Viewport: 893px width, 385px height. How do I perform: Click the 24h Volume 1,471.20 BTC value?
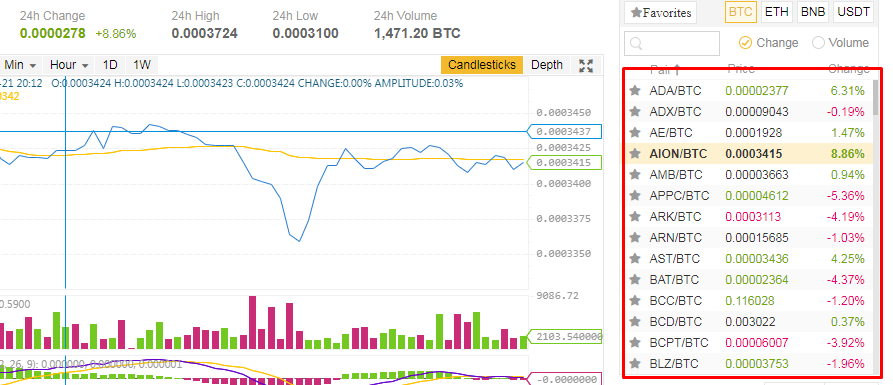coord(417,34)
